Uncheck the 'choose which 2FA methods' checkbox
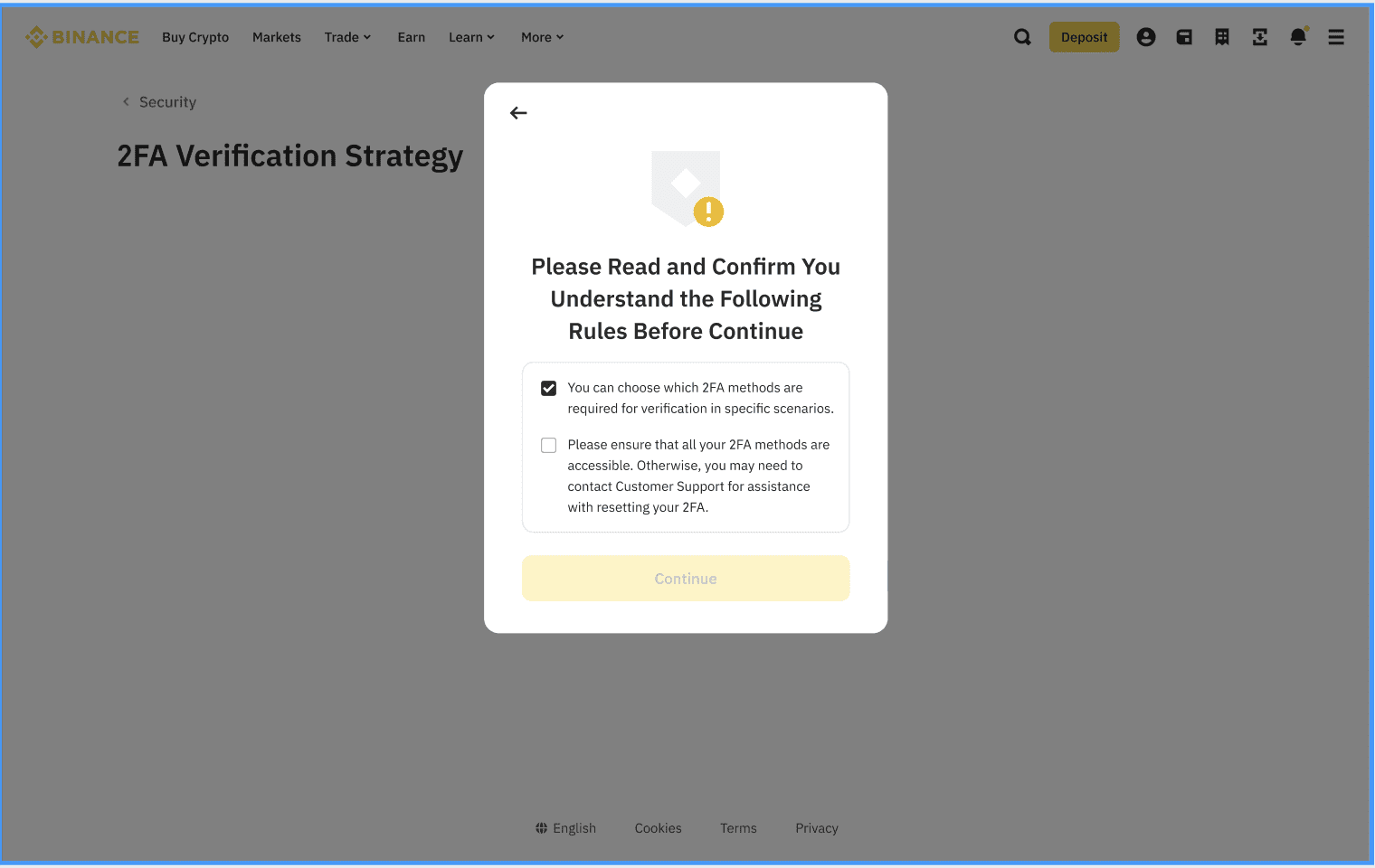This screenshot has width=1375, height=868. (548, 388)
